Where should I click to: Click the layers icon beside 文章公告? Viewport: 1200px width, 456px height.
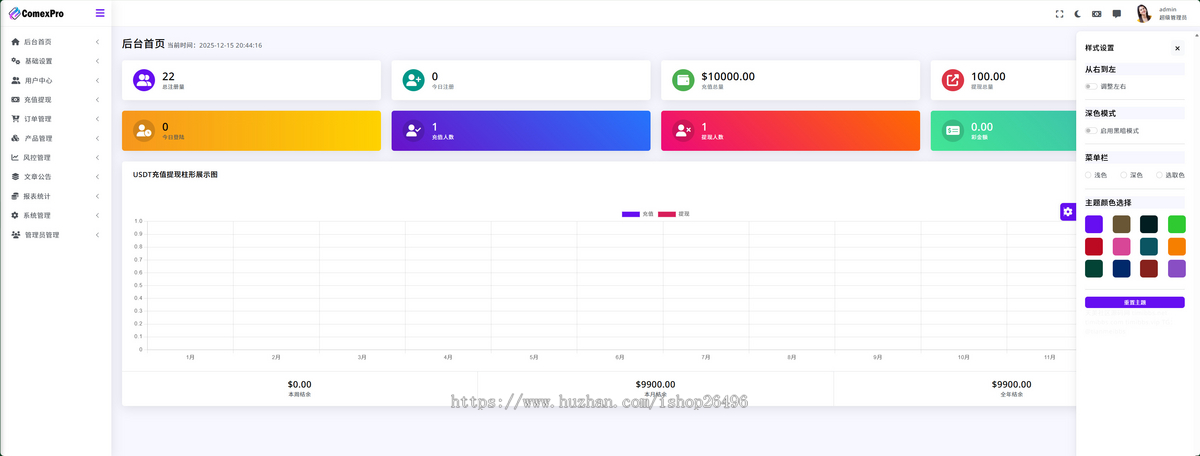coord(15,177)
